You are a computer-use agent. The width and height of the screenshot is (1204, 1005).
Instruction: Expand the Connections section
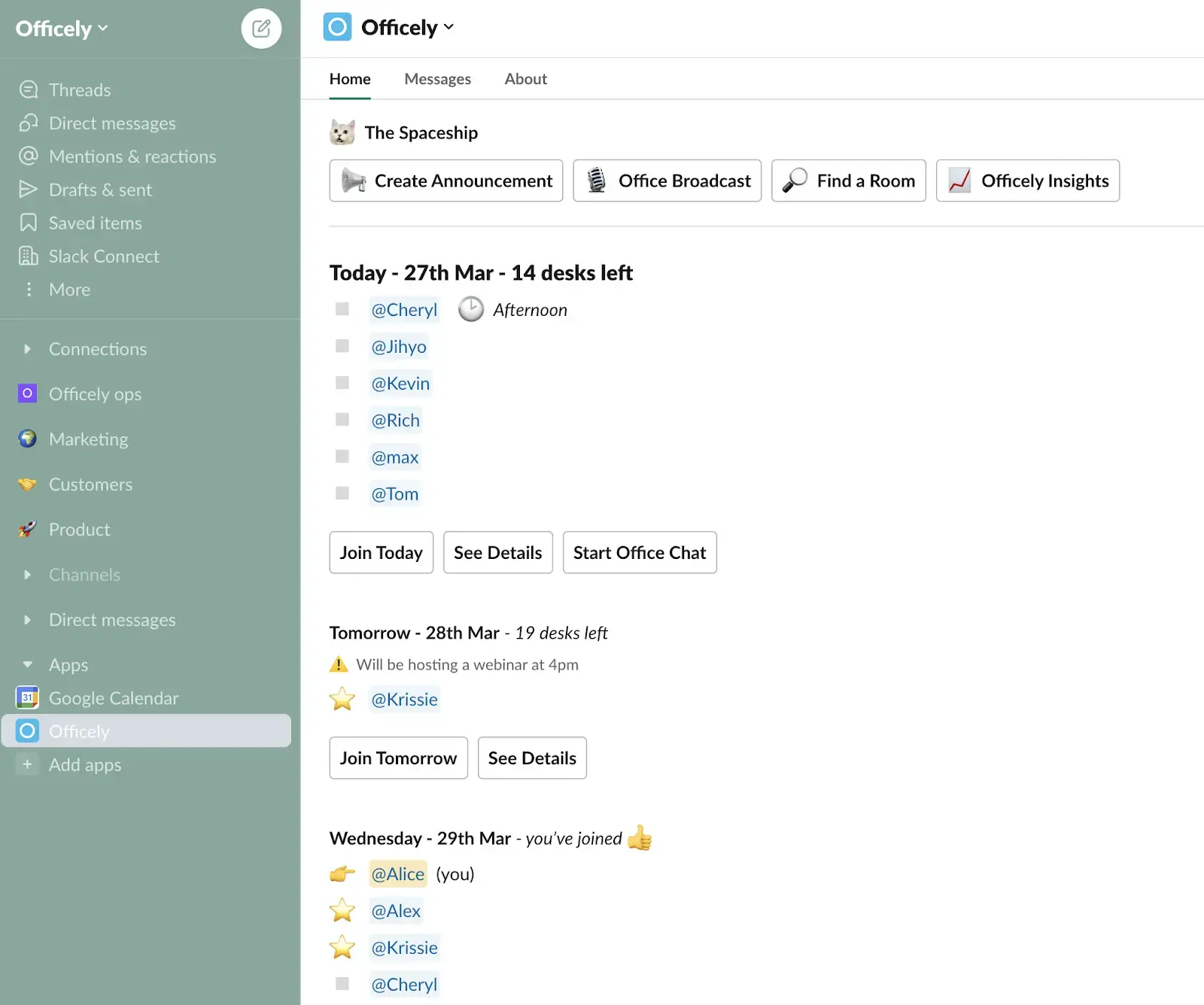click(x=27, y=348)
